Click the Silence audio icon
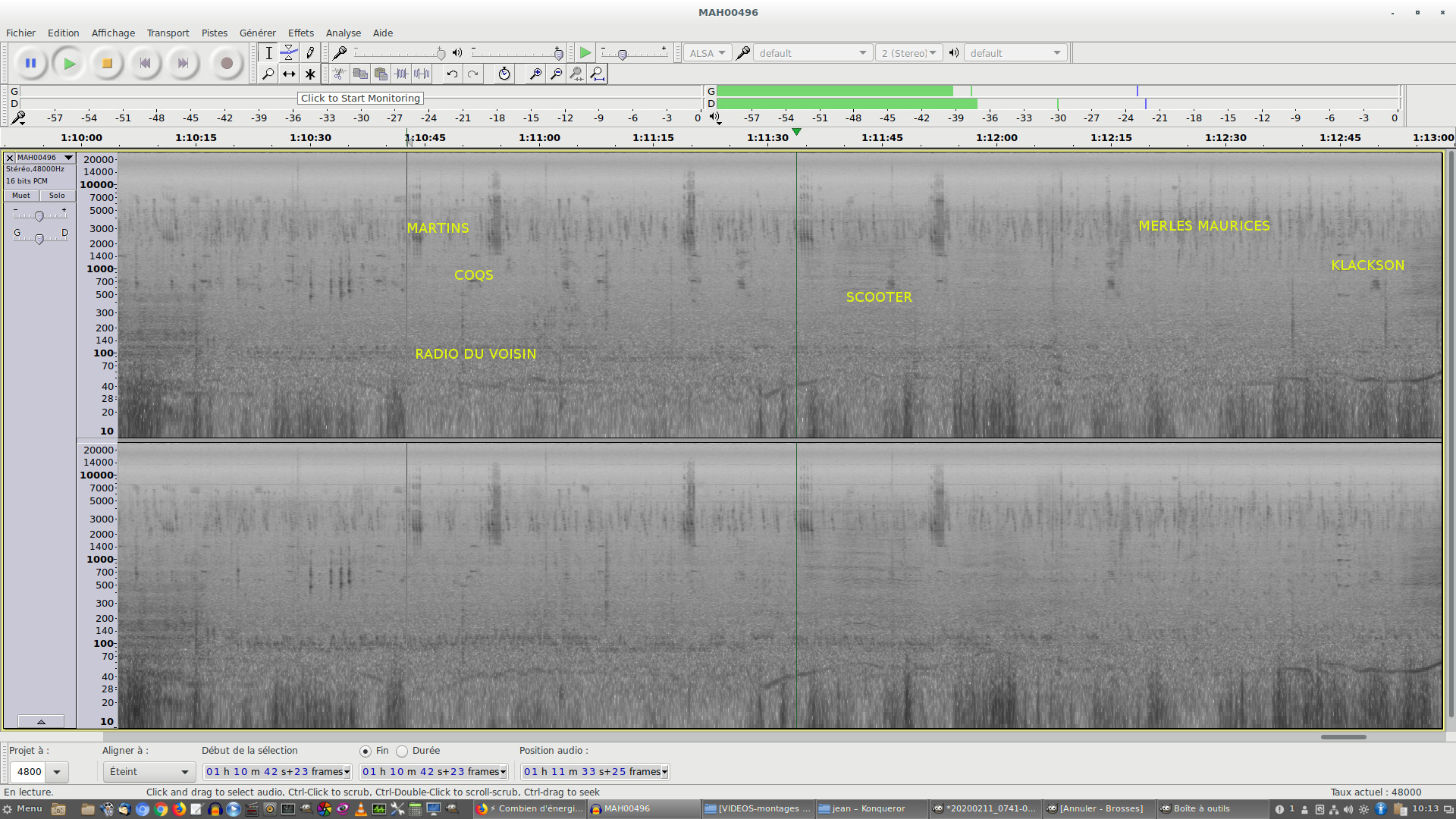This screenshot has width=1456, height=819. coord(422,74)
